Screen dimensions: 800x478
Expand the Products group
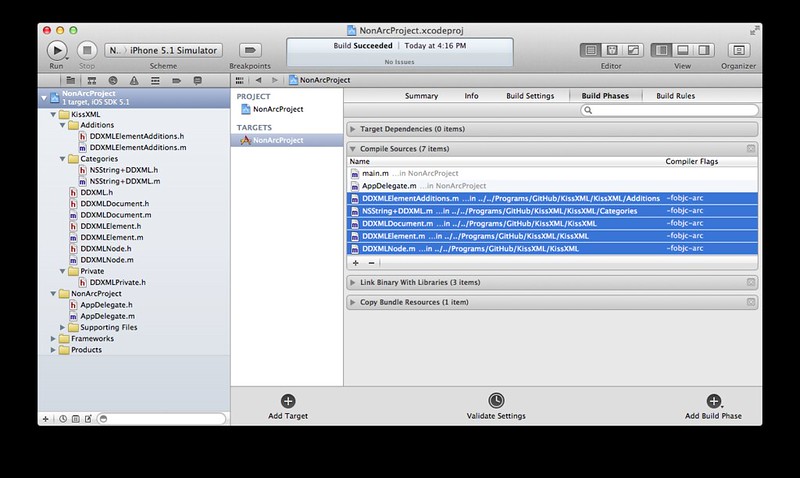pyautogui.click(x=53, y=349)
